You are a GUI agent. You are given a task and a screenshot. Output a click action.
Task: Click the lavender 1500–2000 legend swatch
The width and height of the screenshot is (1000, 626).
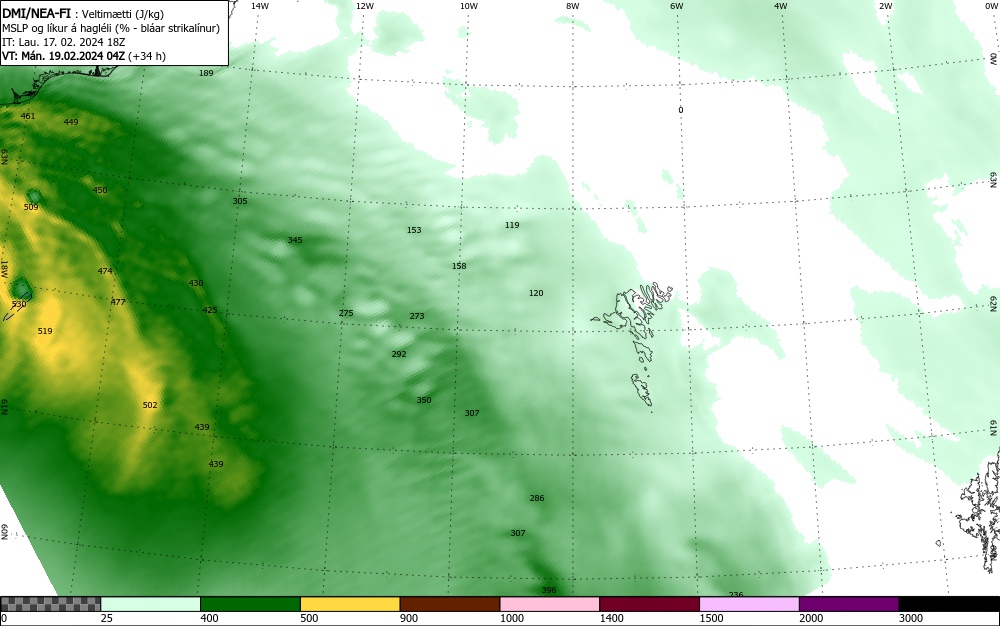click(749, 604)
